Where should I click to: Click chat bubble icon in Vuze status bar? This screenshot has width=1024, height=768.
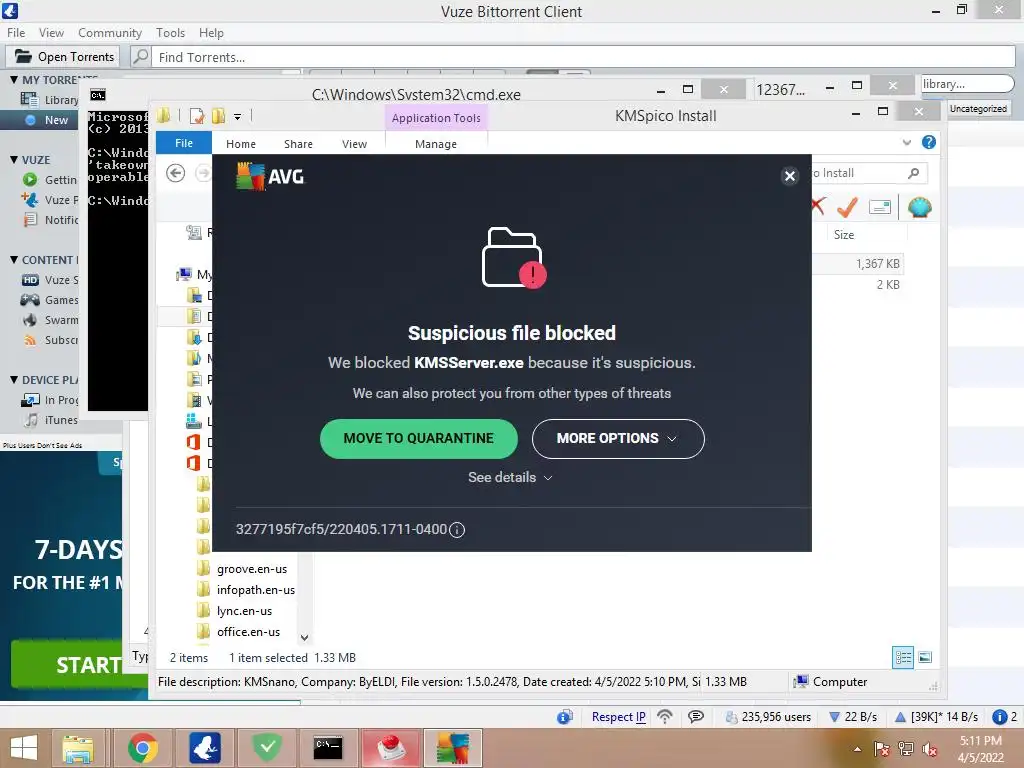point(696,716)
